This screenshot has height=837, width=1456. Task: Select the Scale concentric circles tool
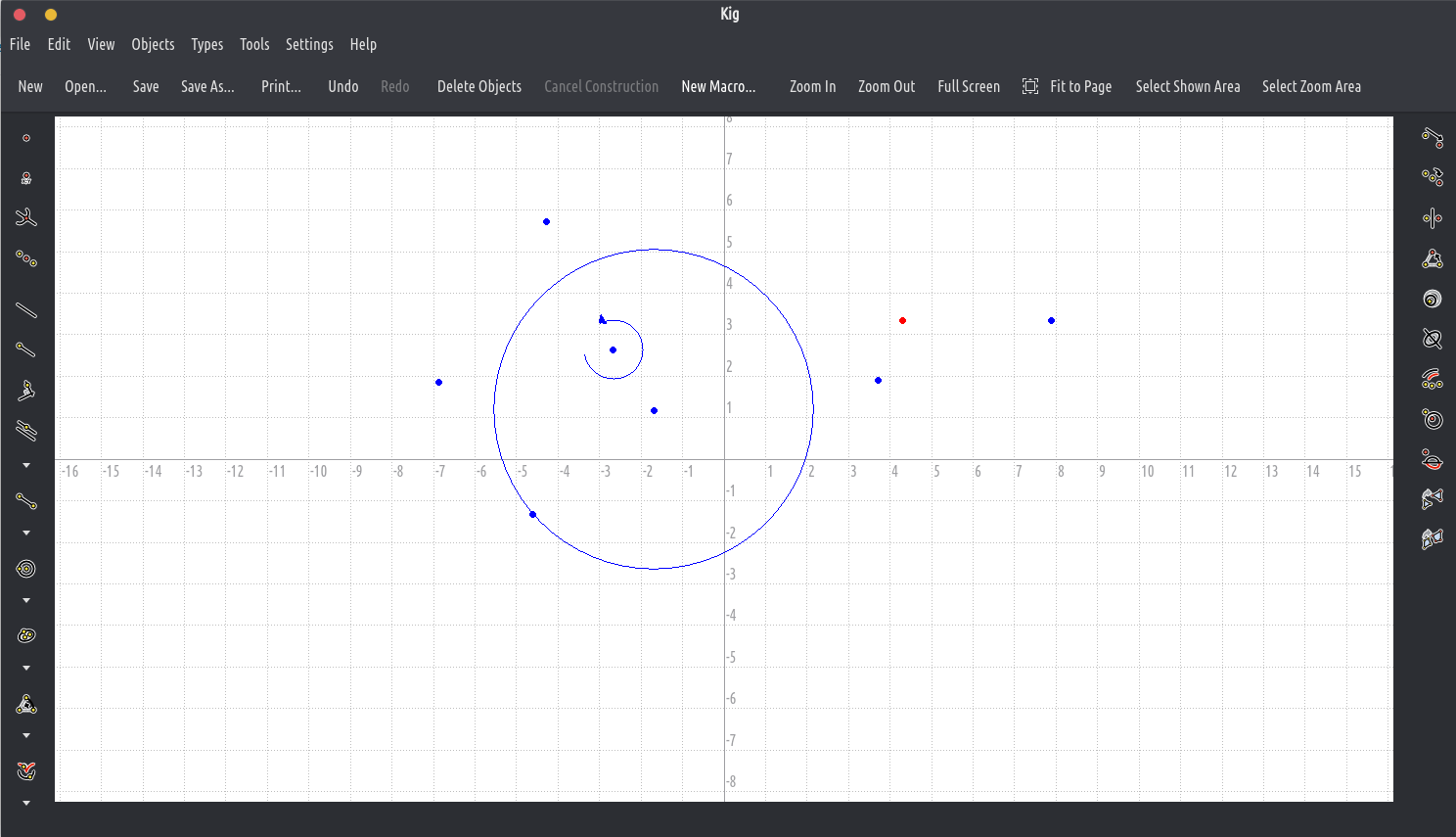[1433, 299]
